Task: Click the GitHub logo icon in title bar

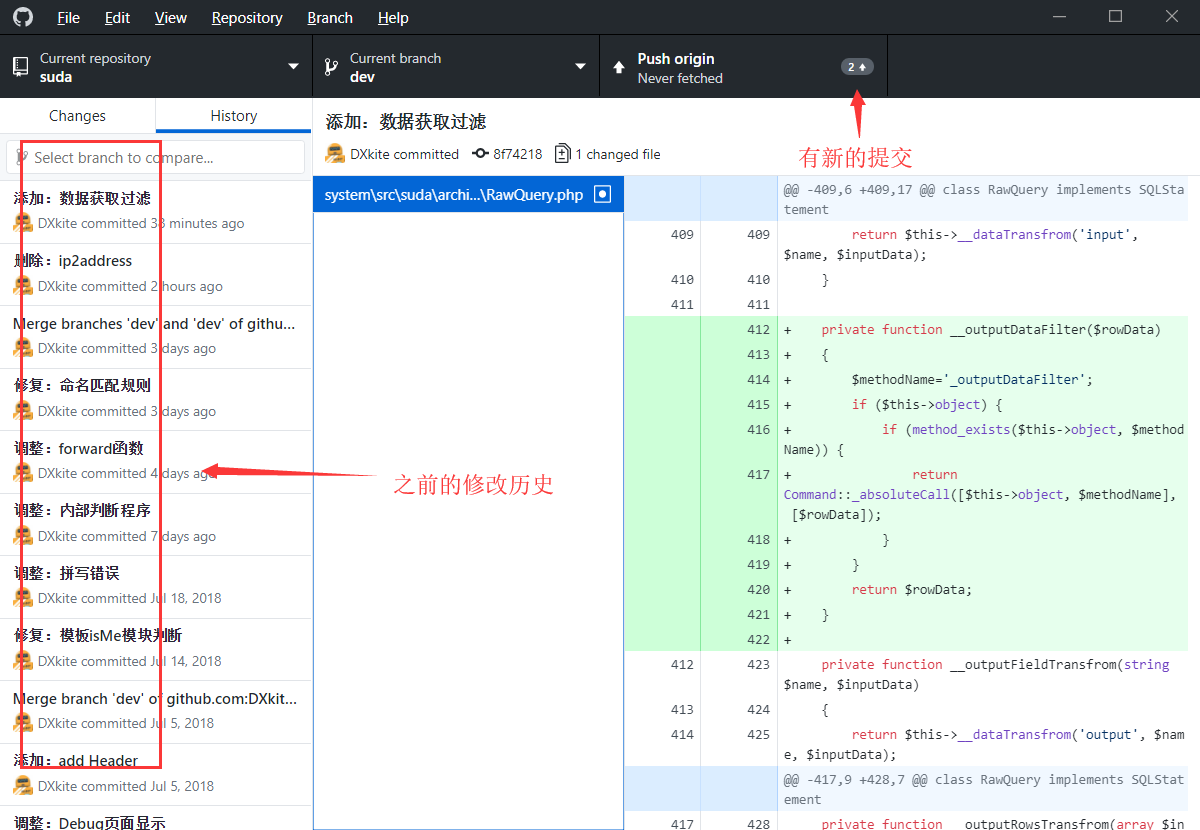Action: click(22, 17)
